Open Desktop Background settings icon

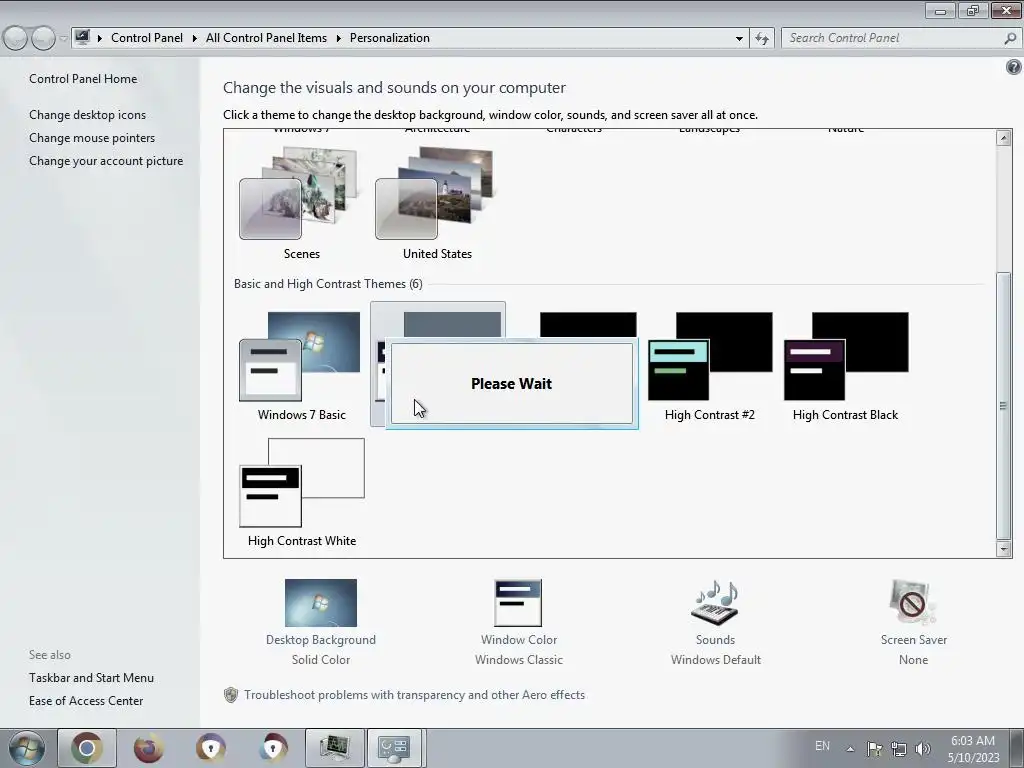321,603
